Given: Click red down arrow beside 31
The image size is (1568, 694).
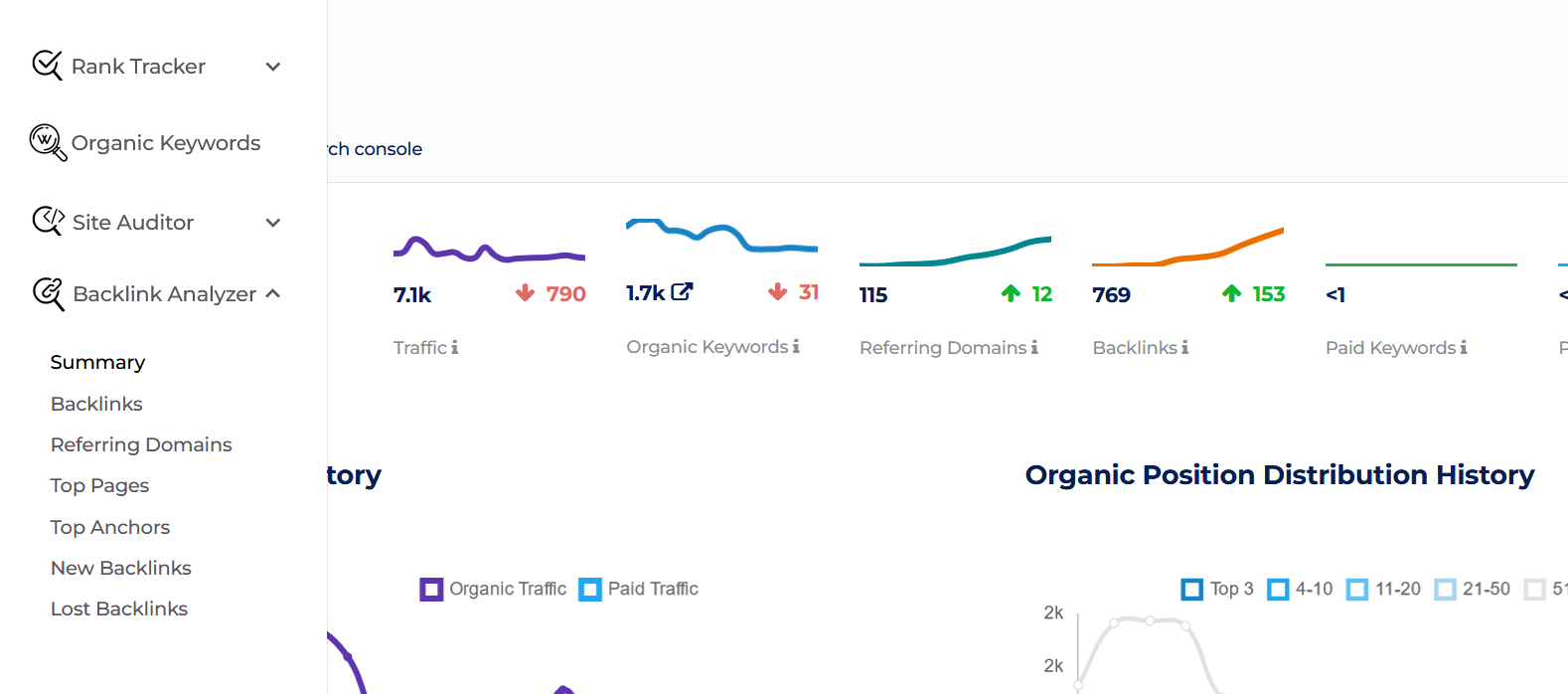Looking at the screenshot, I should point(778,291).
